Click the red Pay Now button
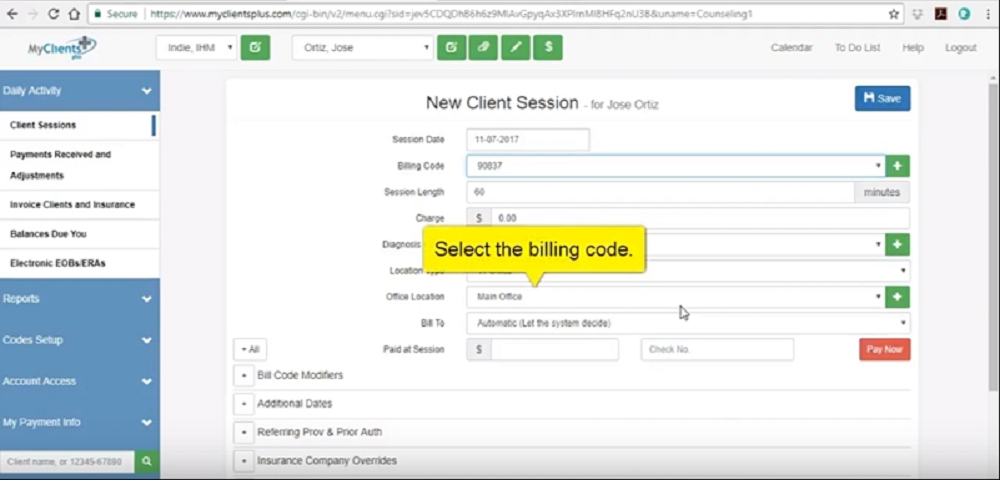 884,350
